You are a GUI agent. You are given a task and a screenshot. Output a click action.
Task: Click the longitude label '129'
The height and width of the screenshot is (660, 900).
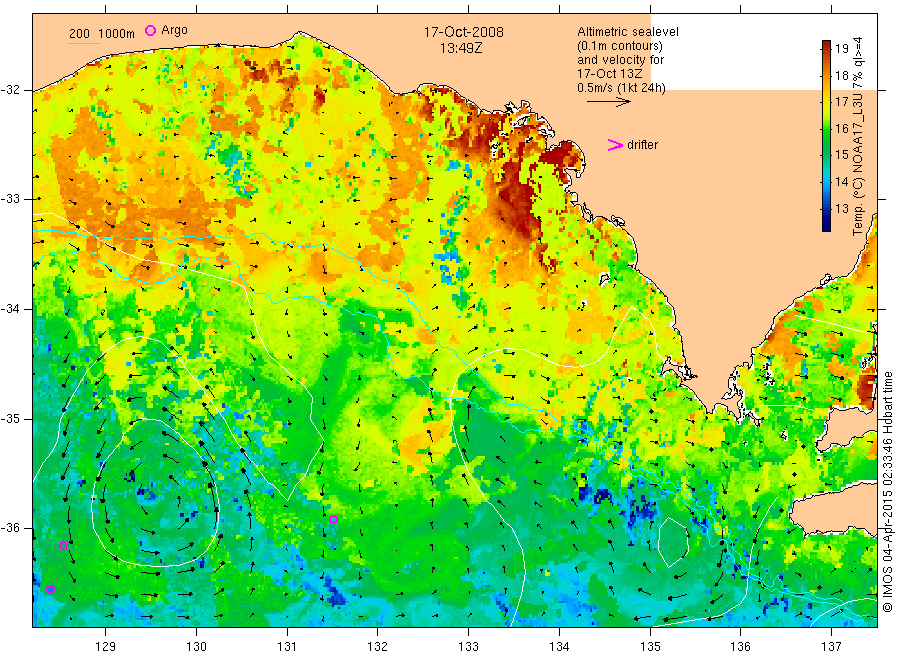point(106,647)
